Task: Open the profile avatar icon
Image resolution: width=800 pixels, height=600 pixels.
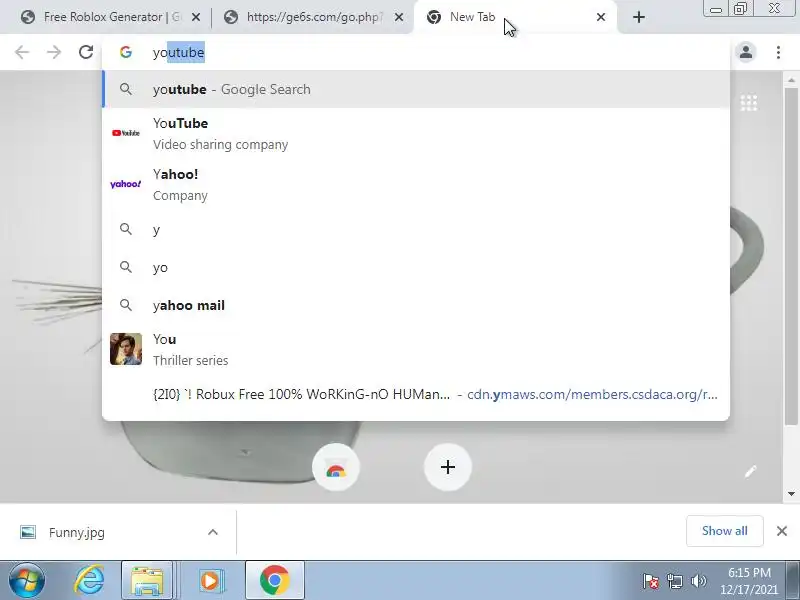Action: pos(746,52)
